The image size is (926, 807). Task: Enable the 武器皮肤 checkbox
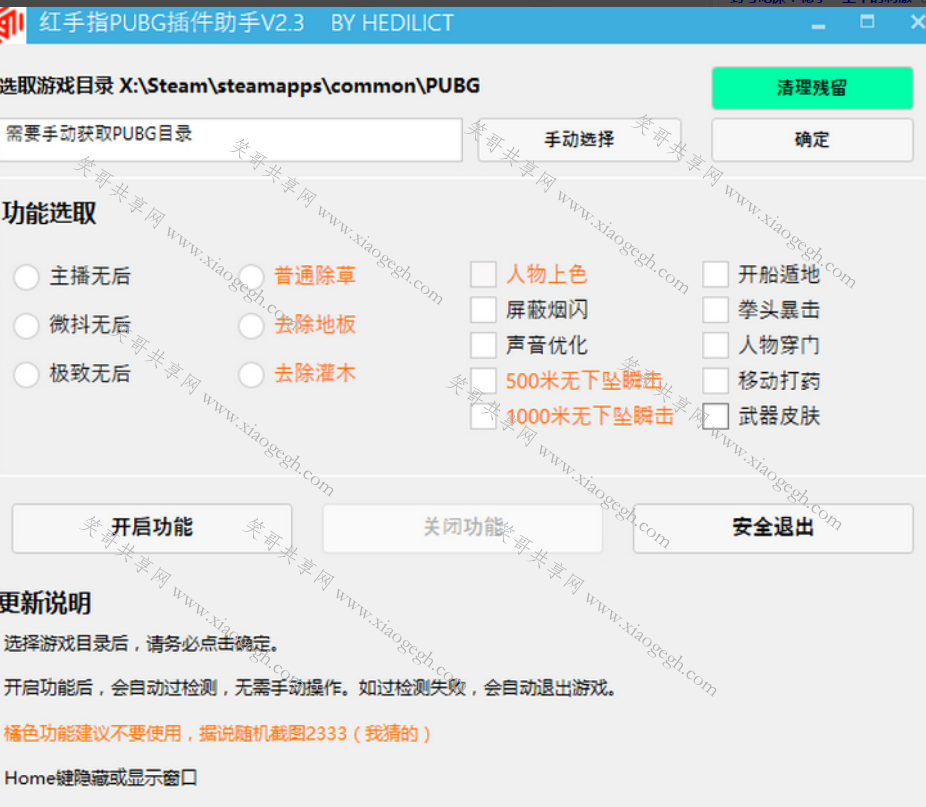715,416
